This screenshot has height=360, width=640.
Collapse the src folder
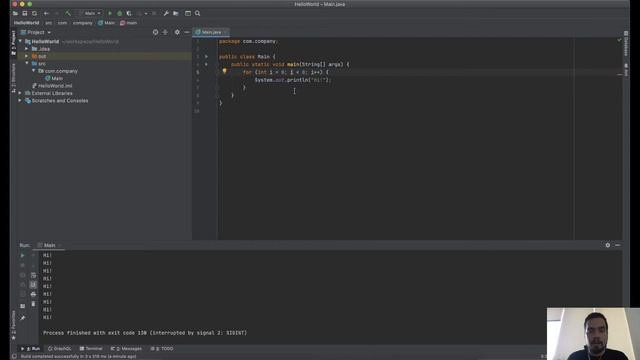[x=27, y=64]
